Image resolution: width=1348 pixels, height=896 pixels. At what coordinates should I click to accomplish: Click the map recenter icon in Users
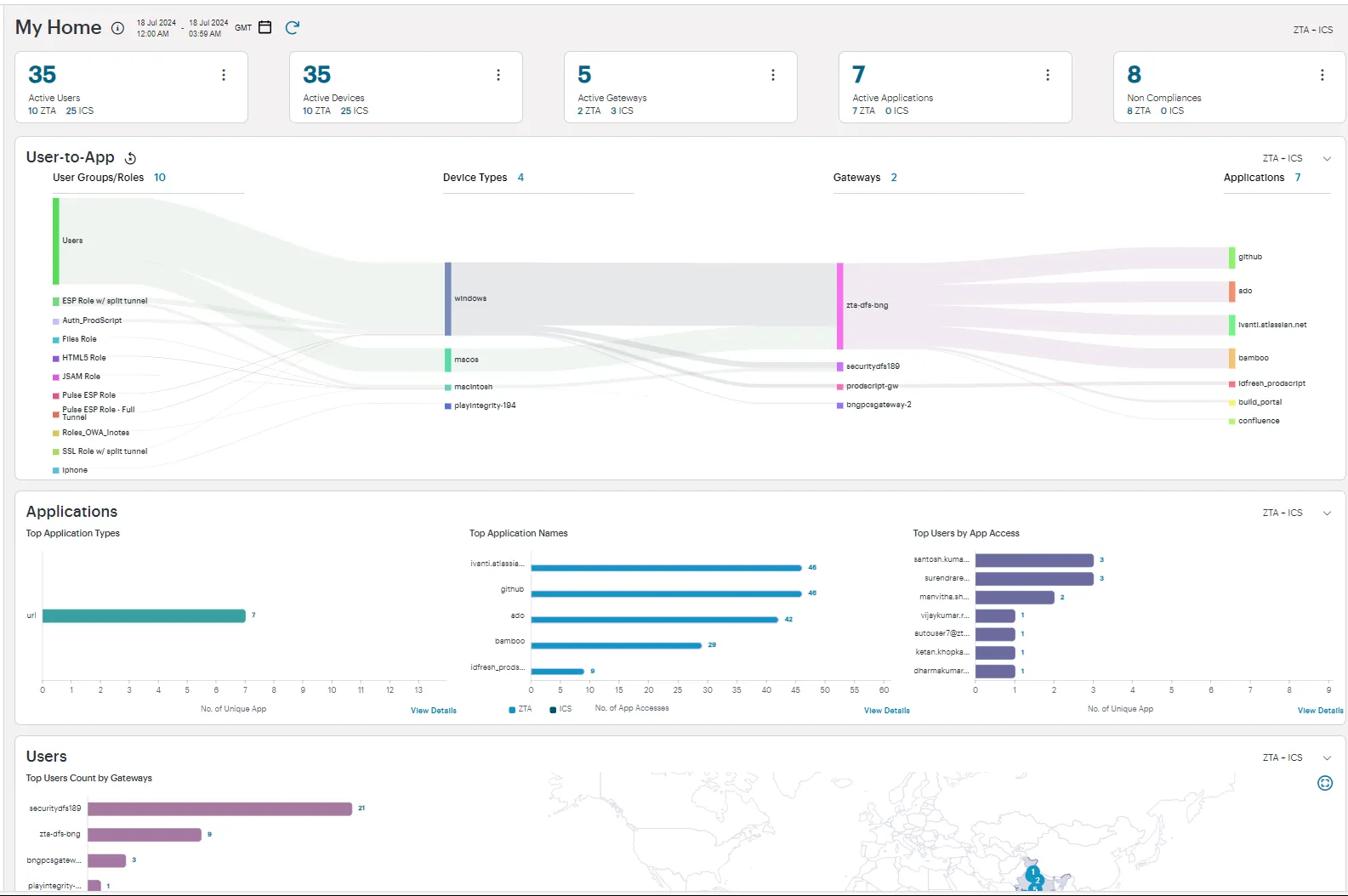pyautogui.click(x=1325, y=783)
